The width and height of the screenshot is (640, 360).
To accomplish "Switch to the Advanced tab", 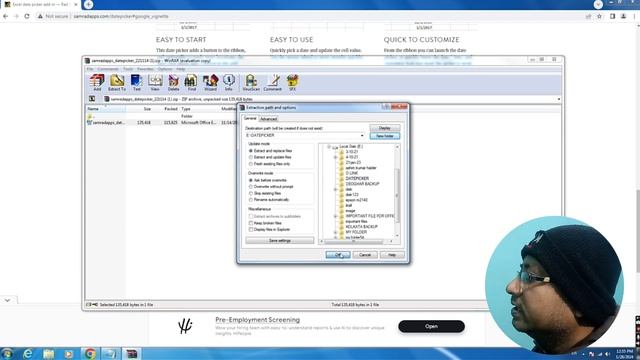I will 269,119.
